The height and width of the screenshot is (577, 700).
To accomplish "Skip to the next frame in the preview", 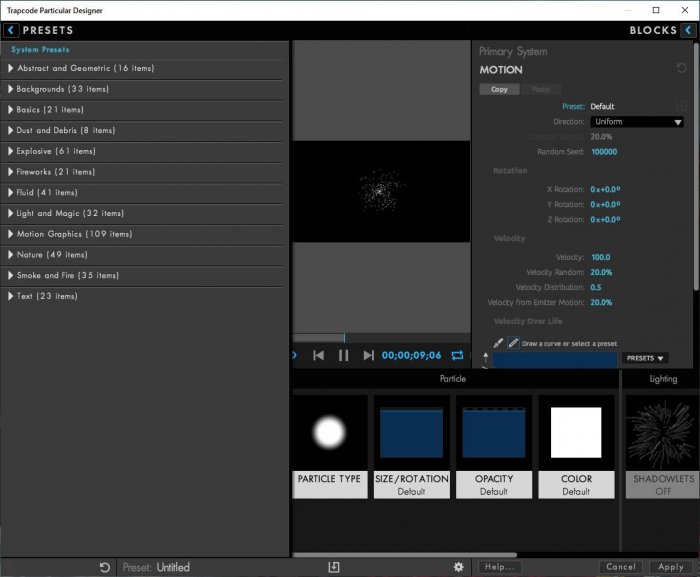I will [x=368, y=355].
